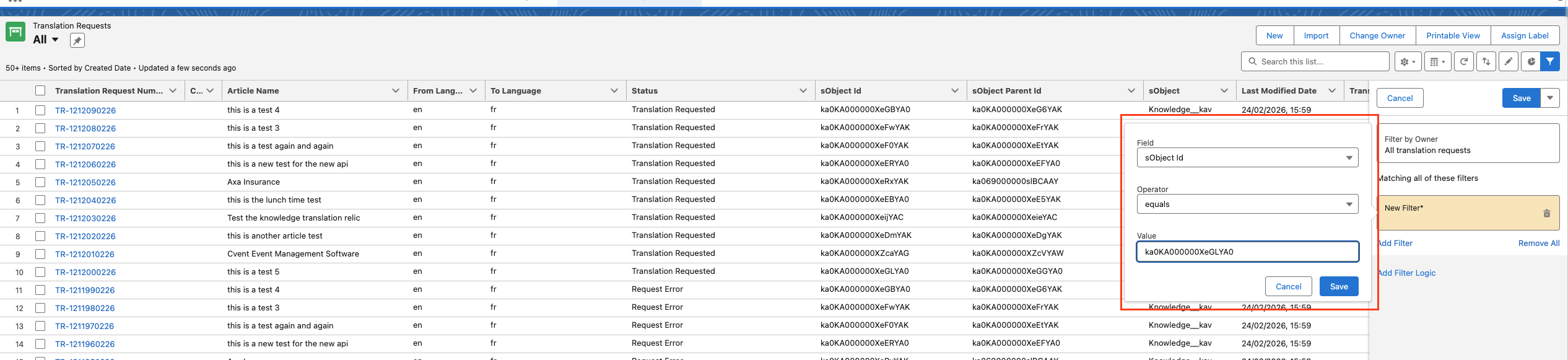Click the 'Axa Insurance' article name cell

253,182
